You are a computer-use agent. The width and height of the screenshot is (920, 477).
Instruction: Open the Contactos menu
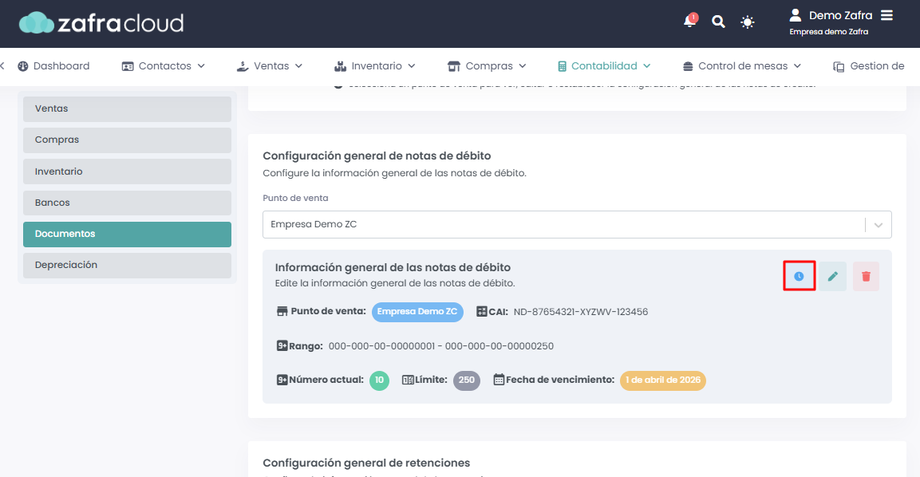163,66
